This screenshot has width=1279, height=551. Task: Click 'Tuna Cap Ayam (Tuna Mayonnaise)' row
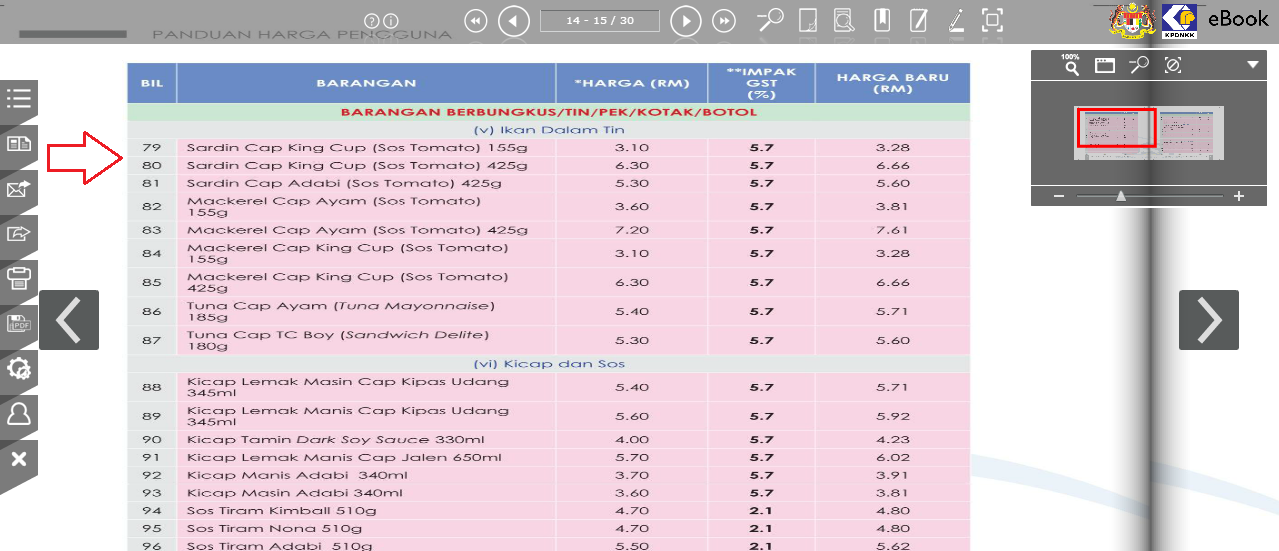point(548,312)
